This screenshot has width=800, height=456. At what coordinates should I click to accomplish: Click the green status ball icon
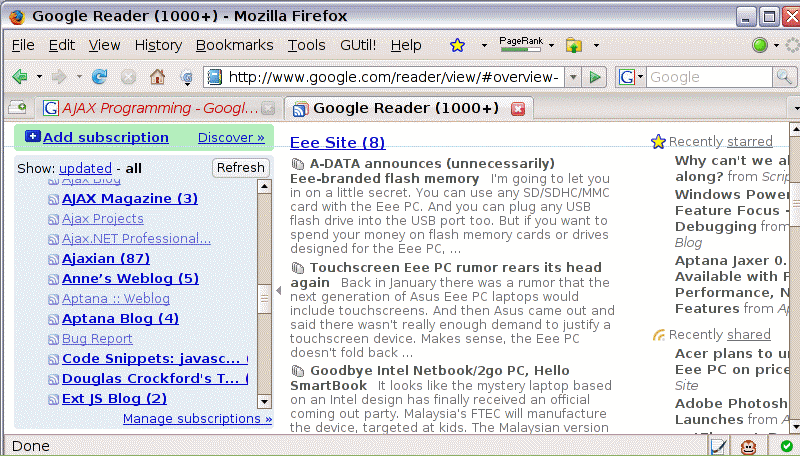point(760,45)
